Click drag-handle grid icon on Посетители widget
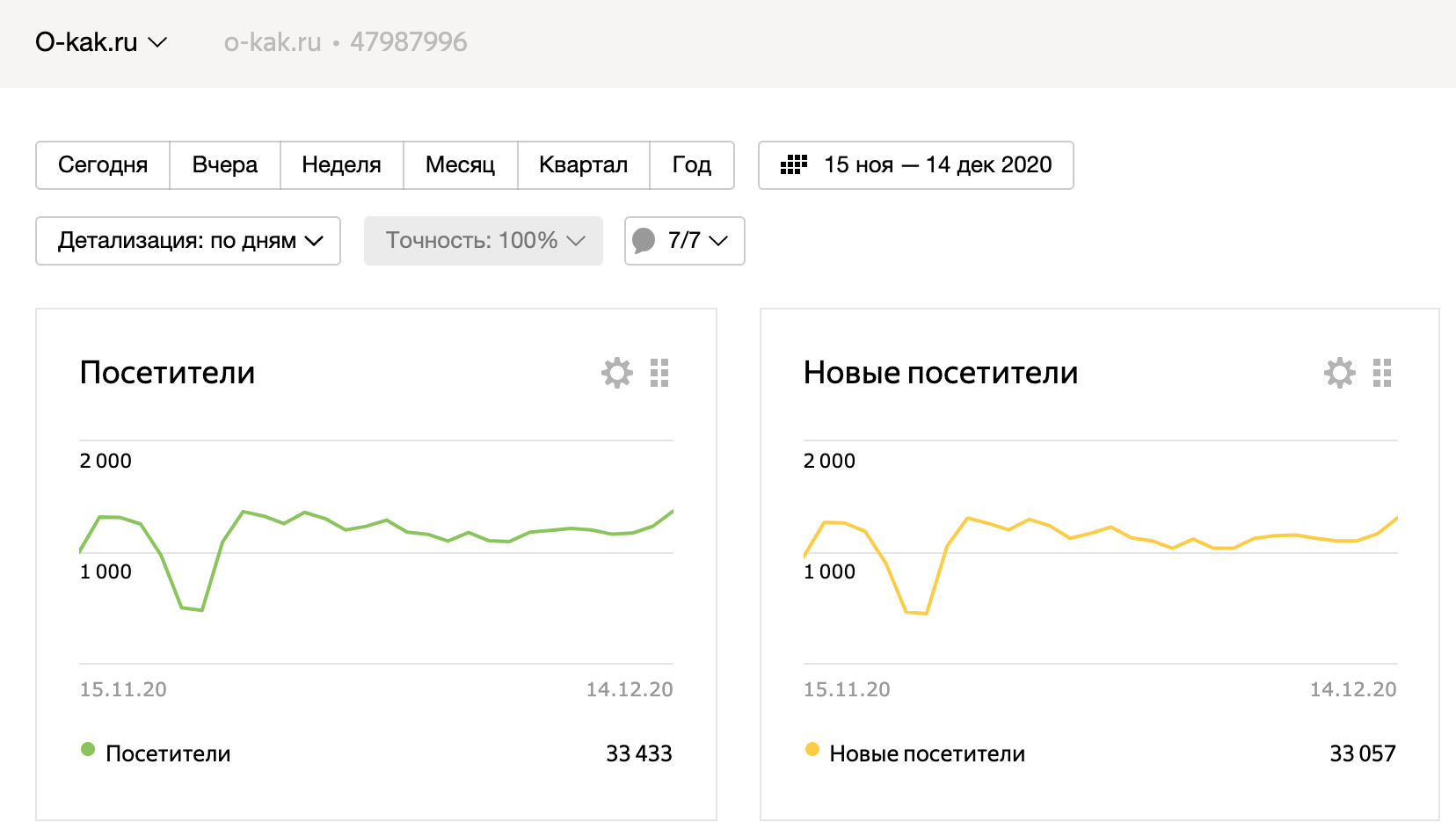This screenshot has height=837, width=1456. [x=659, y=373]
